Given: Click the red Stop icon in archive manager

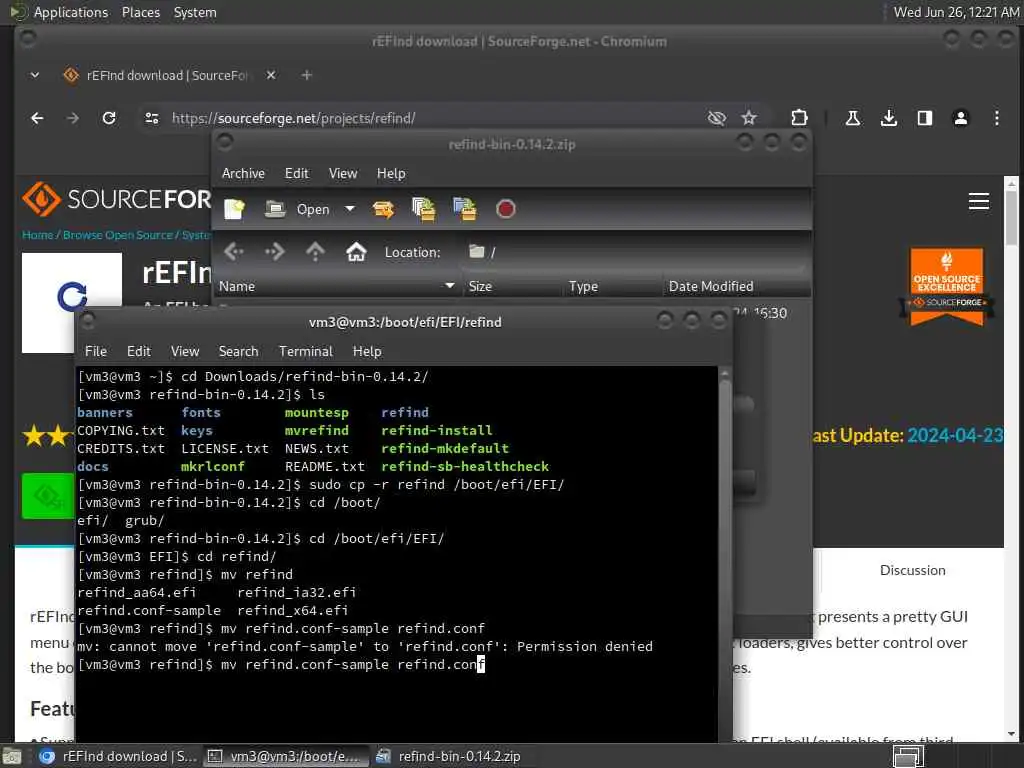Looking at the screenshot, I should (505, 210).
